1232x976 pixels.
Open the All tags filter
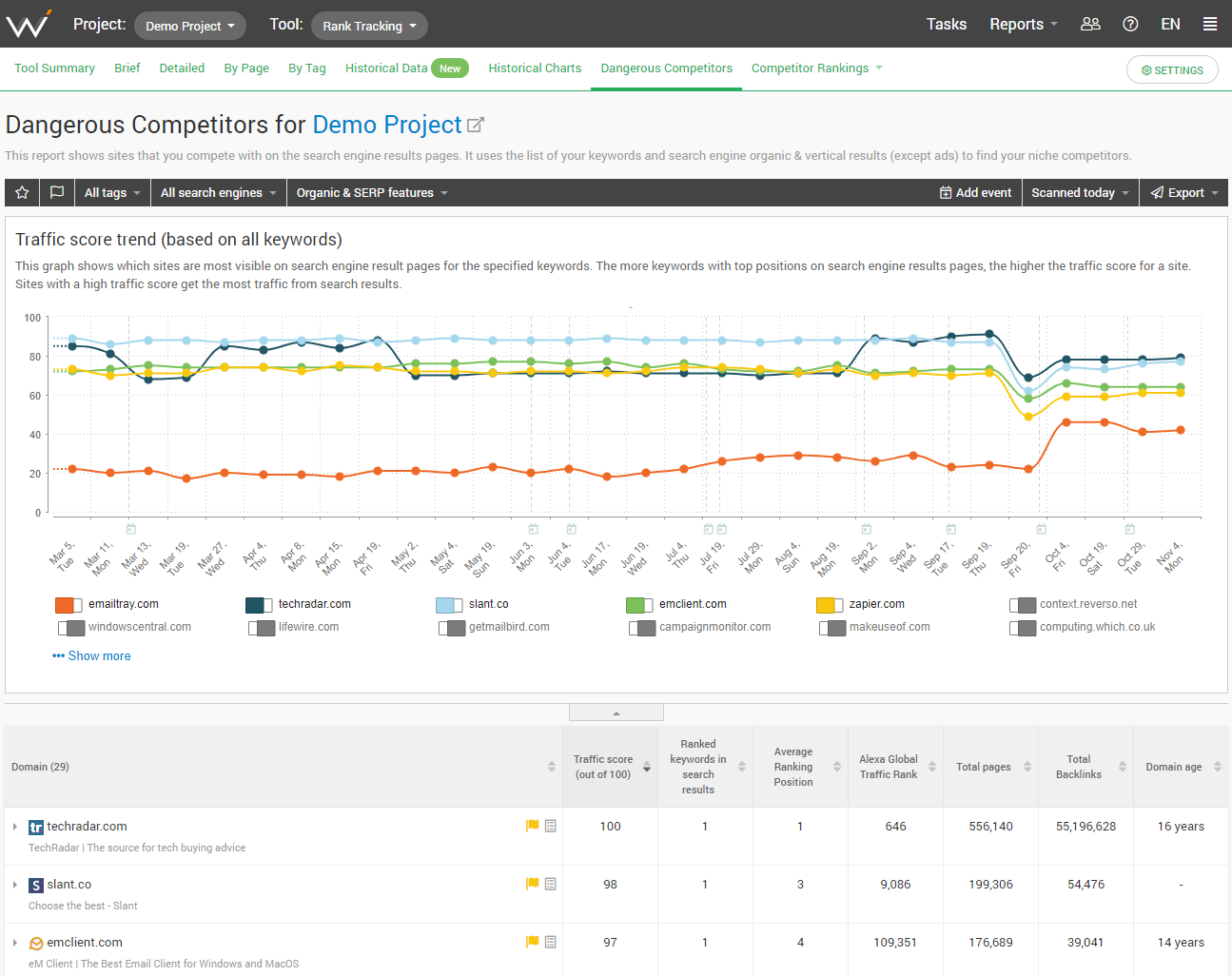click(112, 192)
